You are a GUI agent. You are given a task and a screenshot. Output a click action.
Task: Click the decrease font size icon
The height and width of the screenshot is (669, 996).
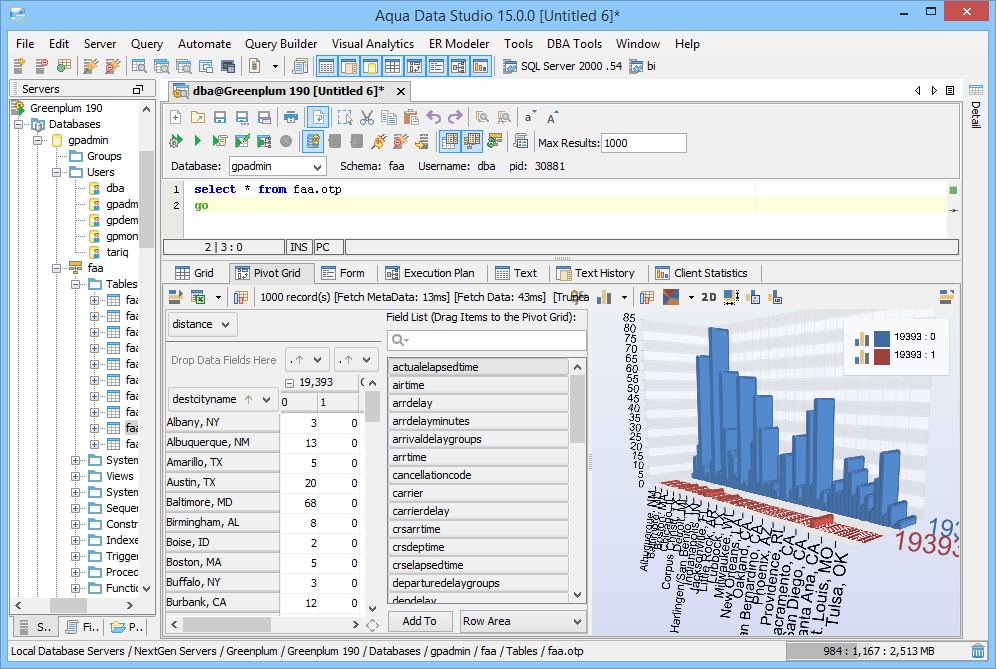point(530,117)
